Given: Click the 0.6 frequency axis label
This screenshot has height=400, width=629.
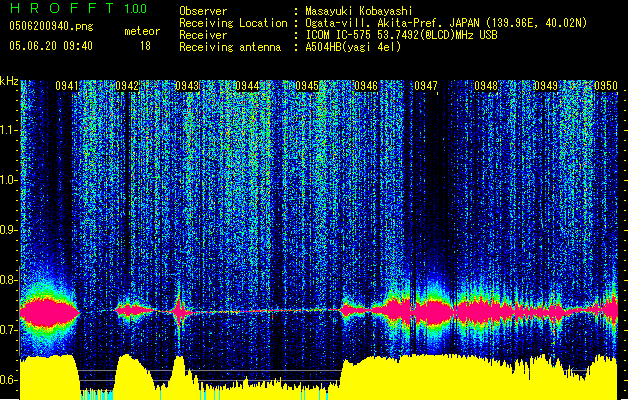Looking at the screenshot, I should pyautogui.click(x=9, y=380).
